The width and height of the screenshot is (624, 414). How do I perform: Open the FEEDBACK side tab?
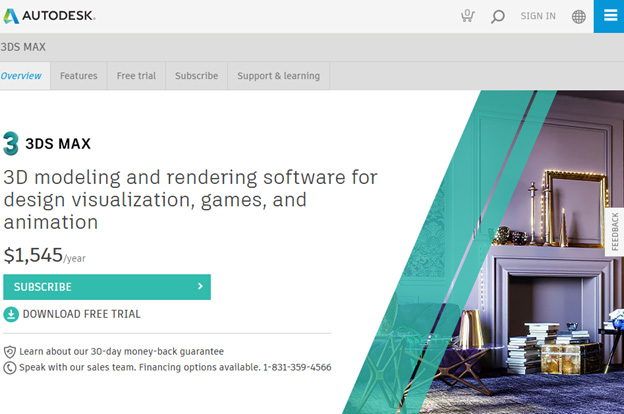[x=614, y=232]
